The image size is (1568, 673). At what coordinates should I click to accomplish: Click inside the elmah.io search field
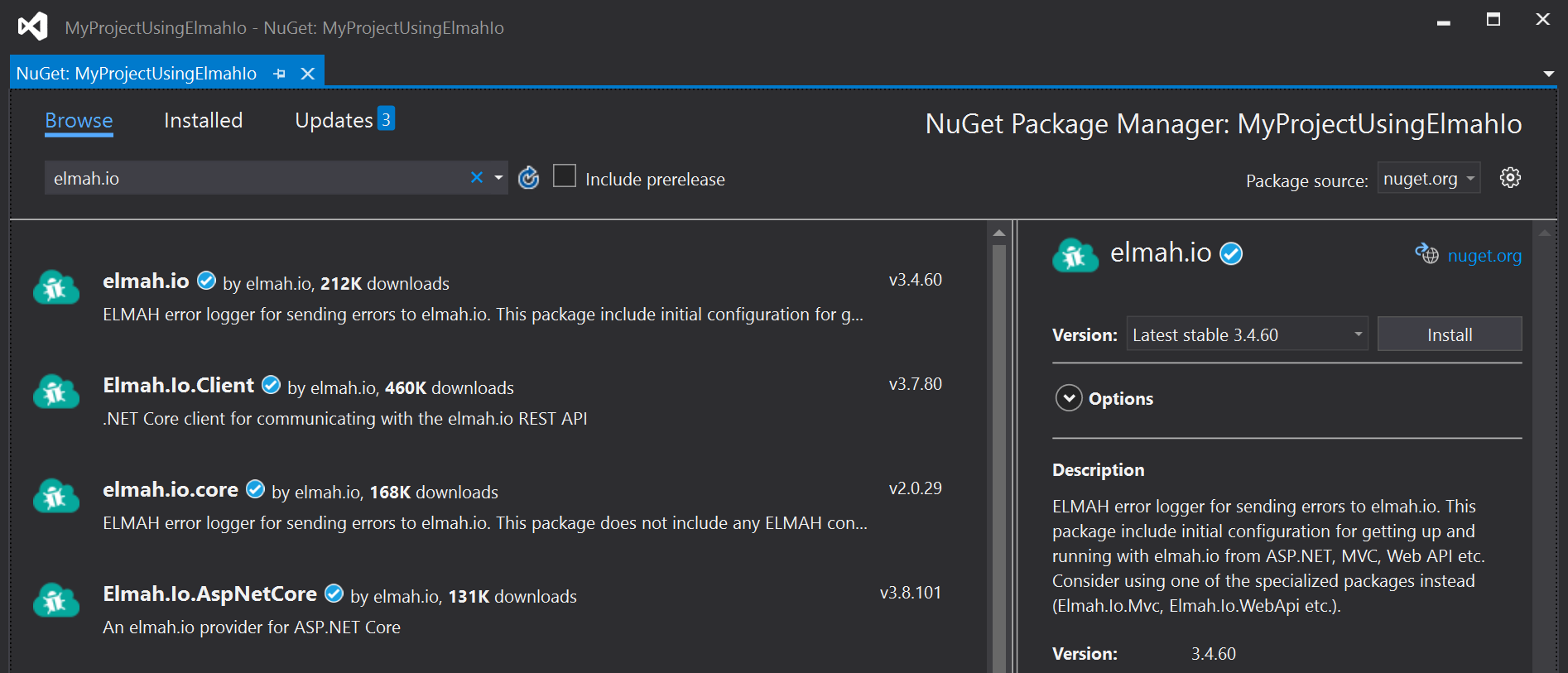(x=248, y=178)
